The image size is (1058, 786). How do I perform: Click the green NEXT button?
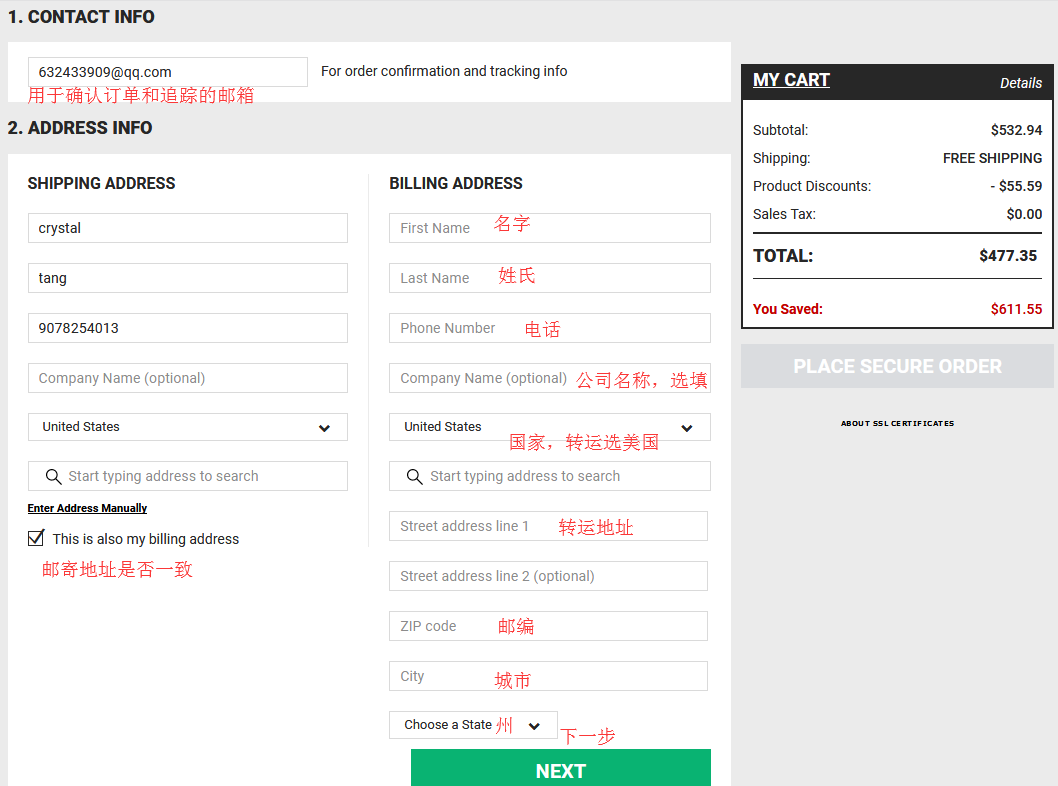pos(560,769)
